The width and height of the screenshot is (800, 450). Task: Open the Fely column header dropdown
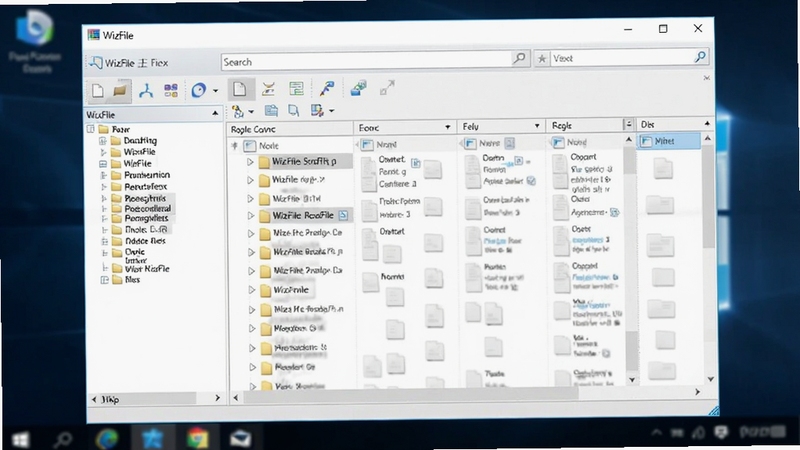click(537, 126)
